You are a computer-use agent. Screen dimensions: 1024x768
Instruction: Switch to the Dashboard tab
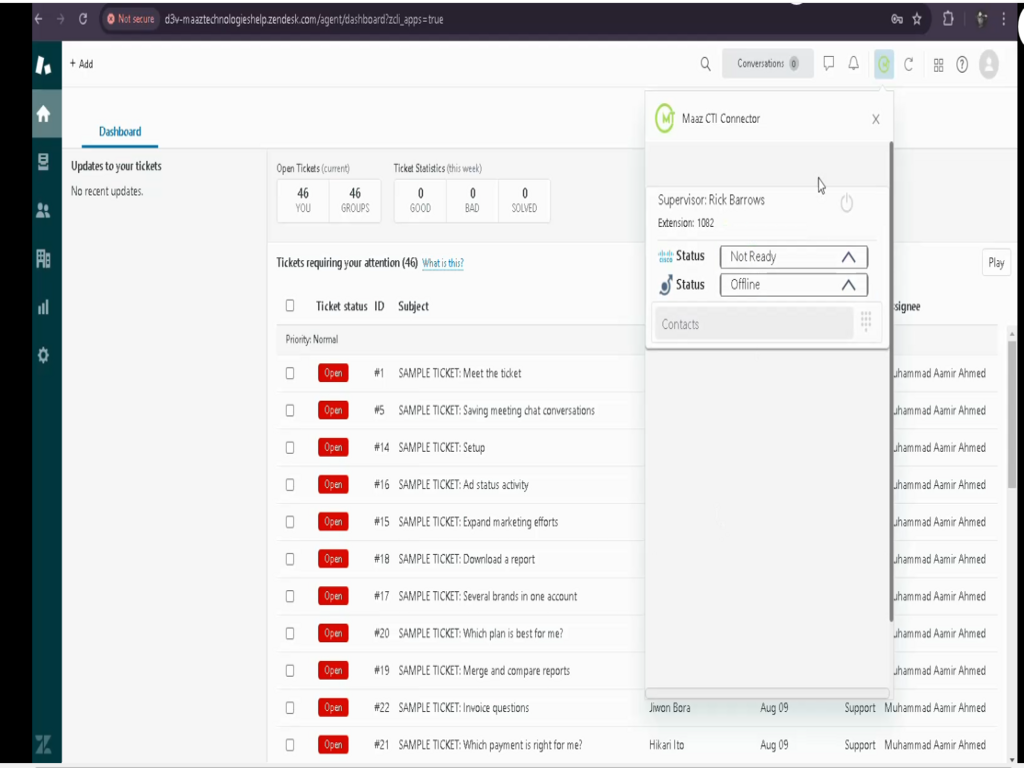click(120, 131)
